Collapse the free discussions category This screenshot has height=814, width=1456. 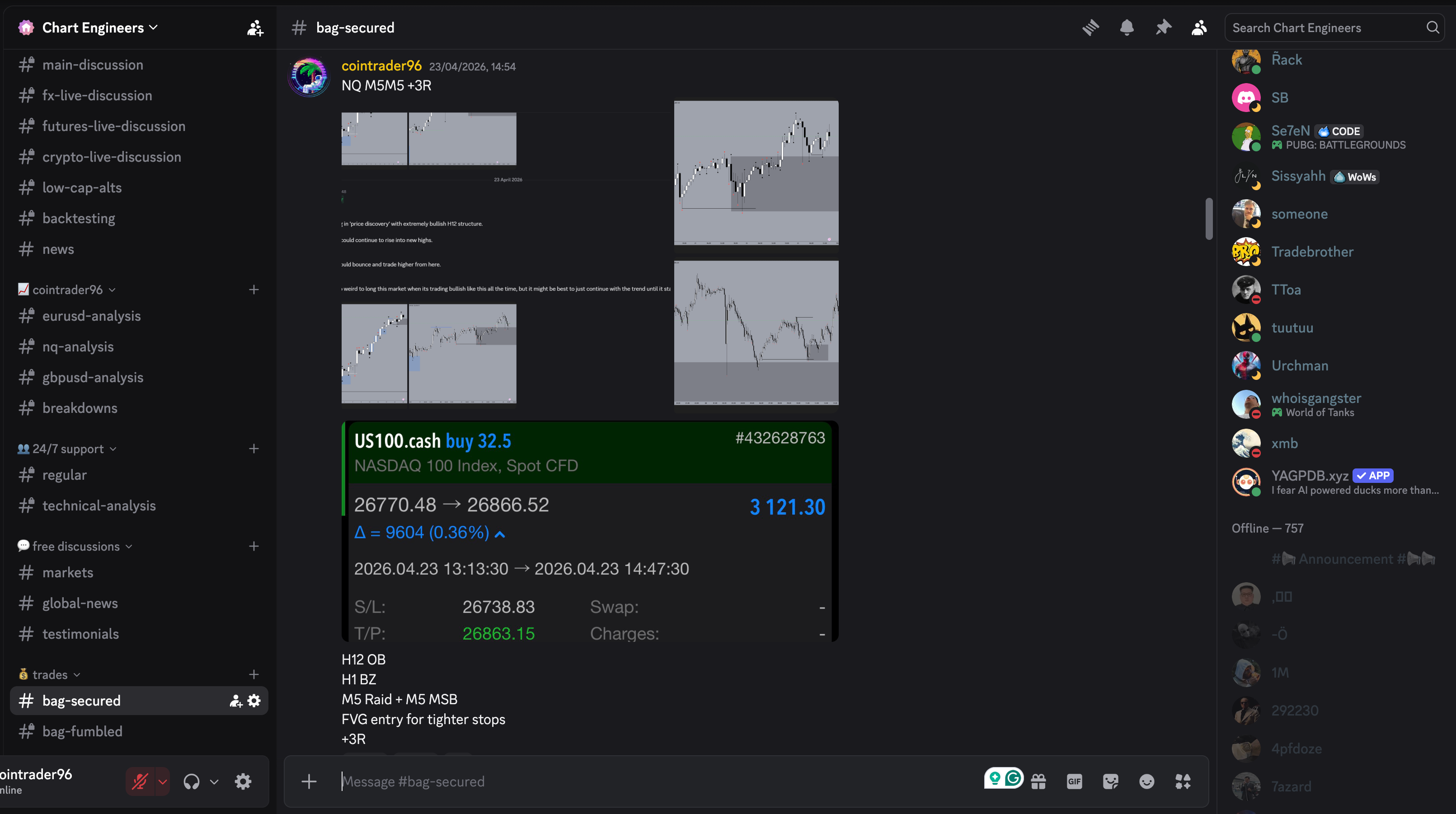pyautogui.click(x=75, y=546)
